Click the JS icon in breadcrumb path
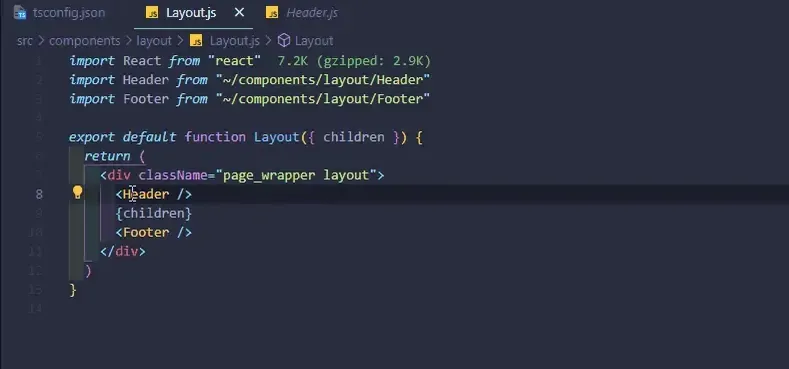Screen dimensions: 789x369 [x=196, y=41]
